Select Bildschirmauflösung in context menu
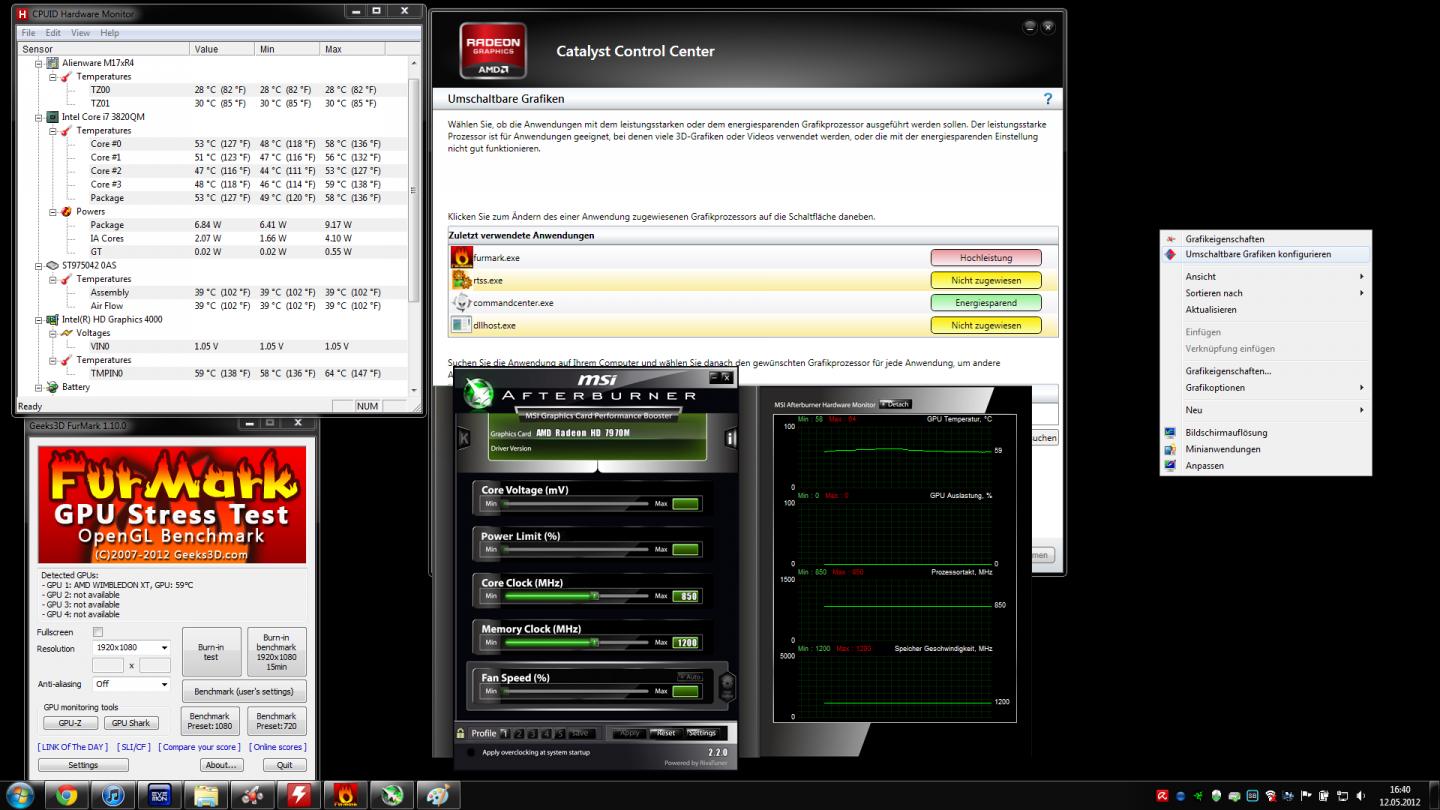This screenshot has width=1440, height=810. 1265,433
